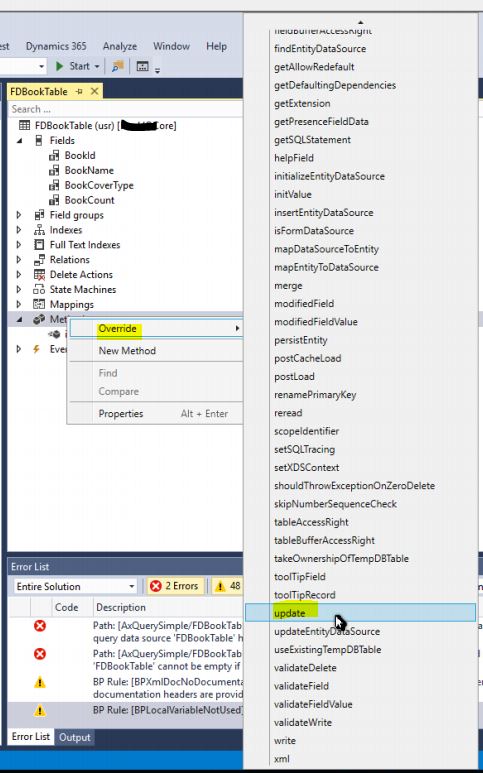Select New Method in context menu
The image size is (483, 773).
tap(127, 351)
